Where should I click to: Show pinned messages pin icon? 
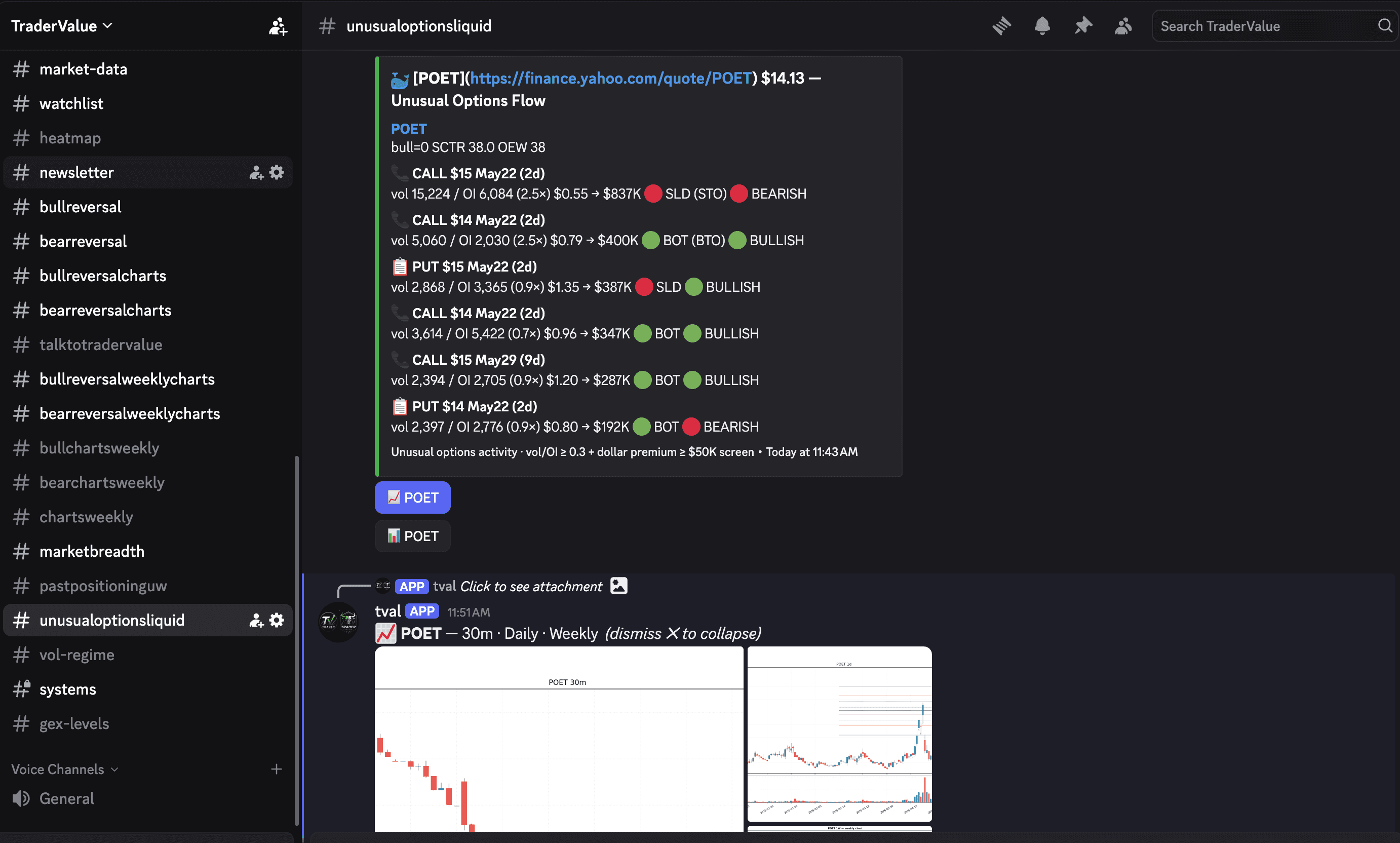click(x=1083, y=25)
